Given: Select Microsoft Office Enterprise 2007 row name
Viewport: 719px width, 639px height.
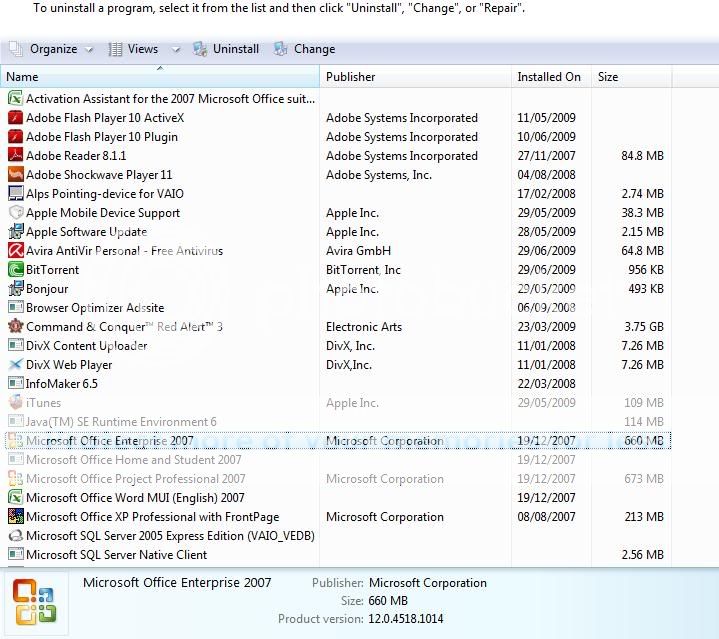Looking at the screenshot, I should [x=110, y=441].
